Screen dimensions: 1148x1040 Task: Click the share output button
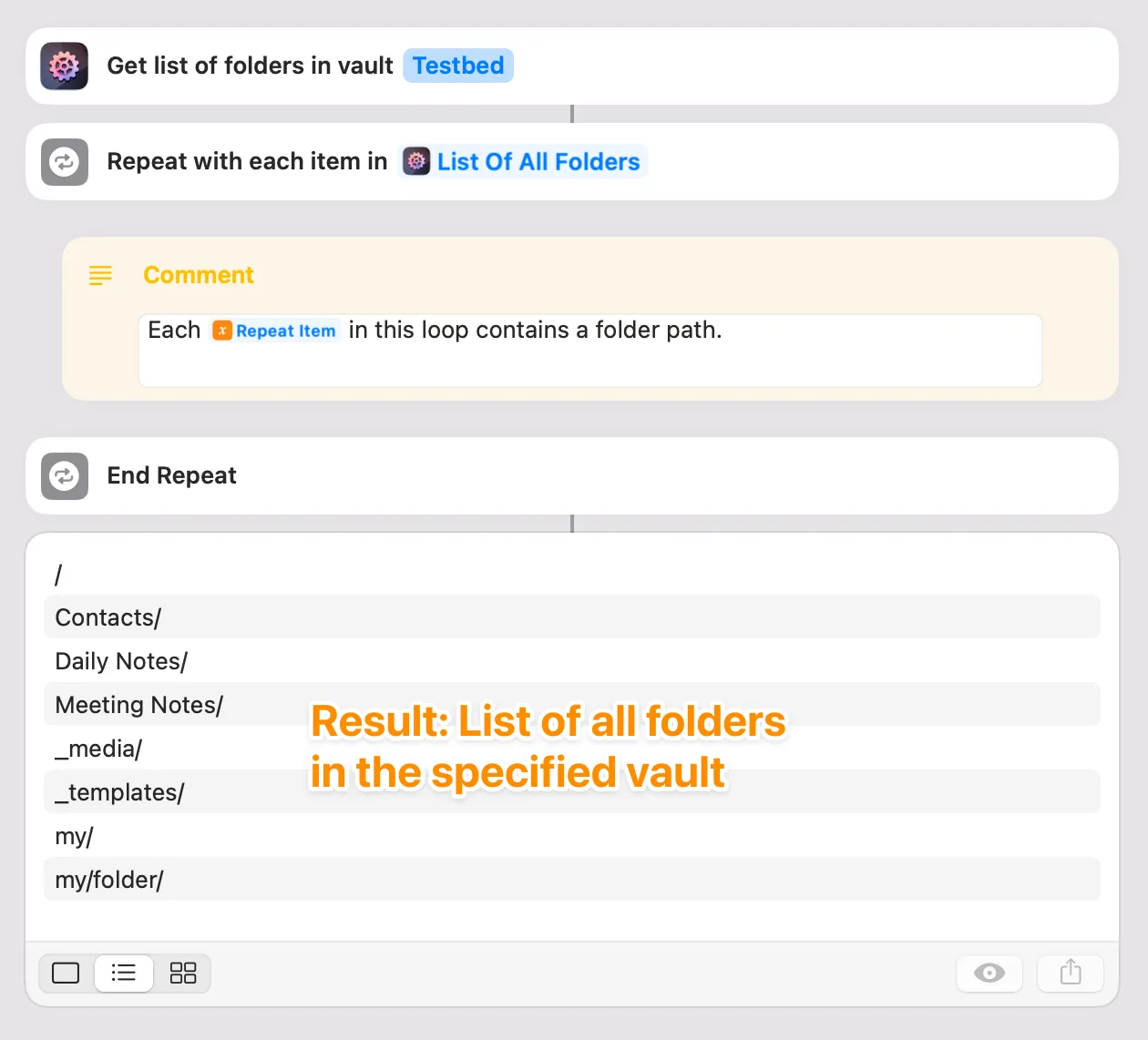pos(1071,974)
